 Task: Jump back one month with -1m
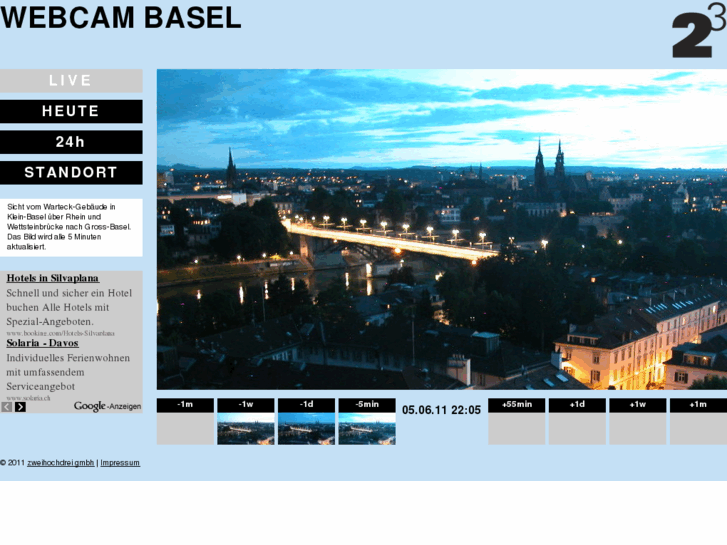(185, 405)
